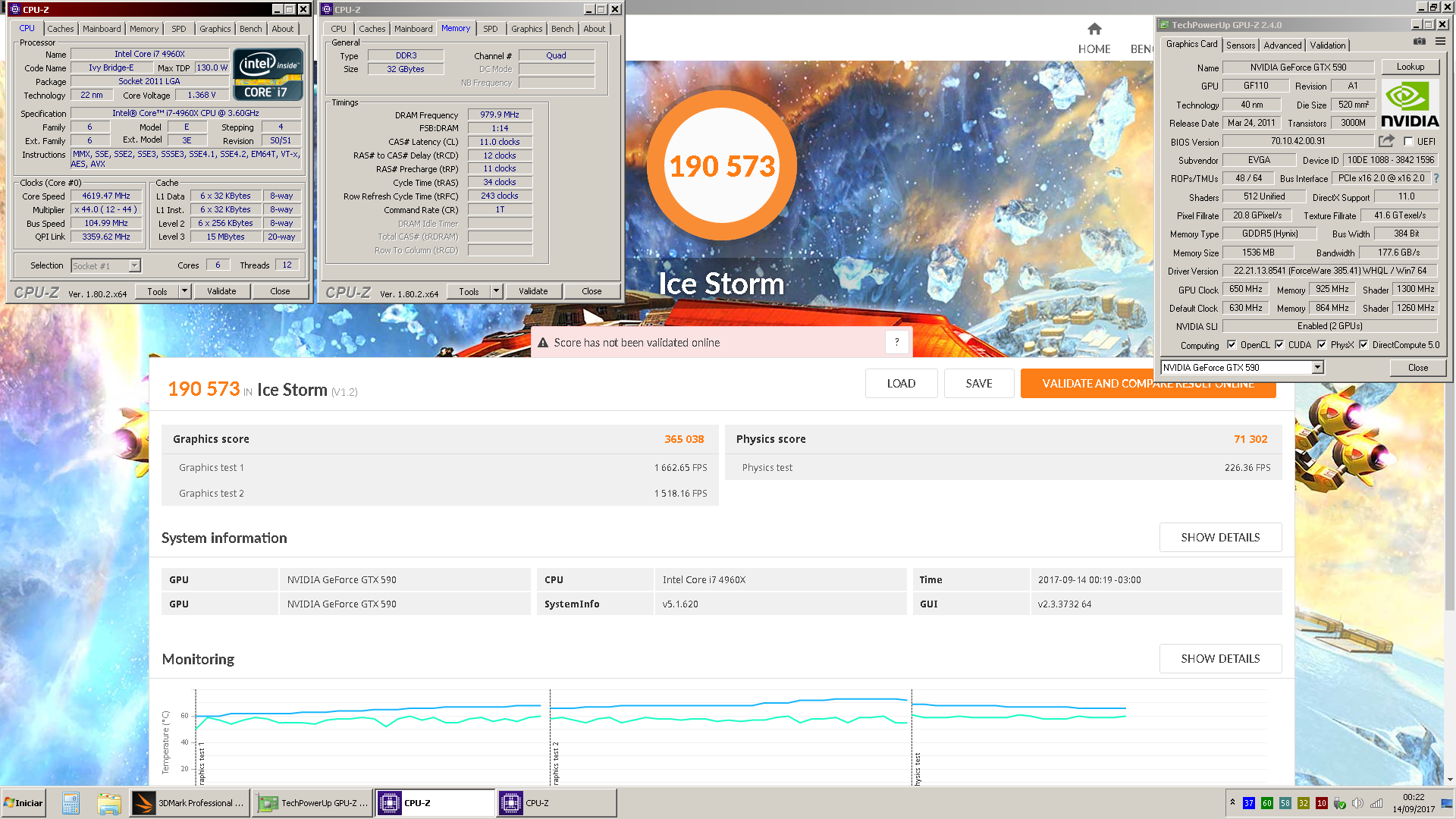Open the GPU-Z hamburger menu
The width and height of the screenshot is (1456, 819).
pos(1440,42)
